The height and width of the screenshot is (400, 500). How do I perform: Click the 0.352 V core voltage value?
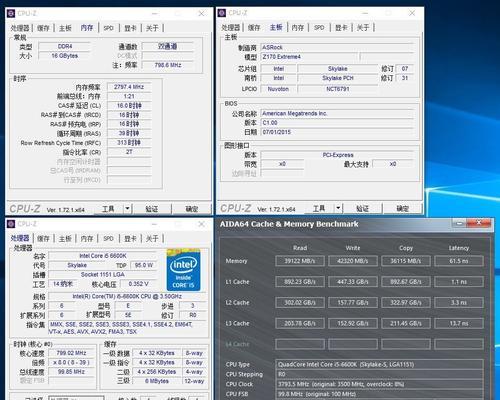click(138, 284)
